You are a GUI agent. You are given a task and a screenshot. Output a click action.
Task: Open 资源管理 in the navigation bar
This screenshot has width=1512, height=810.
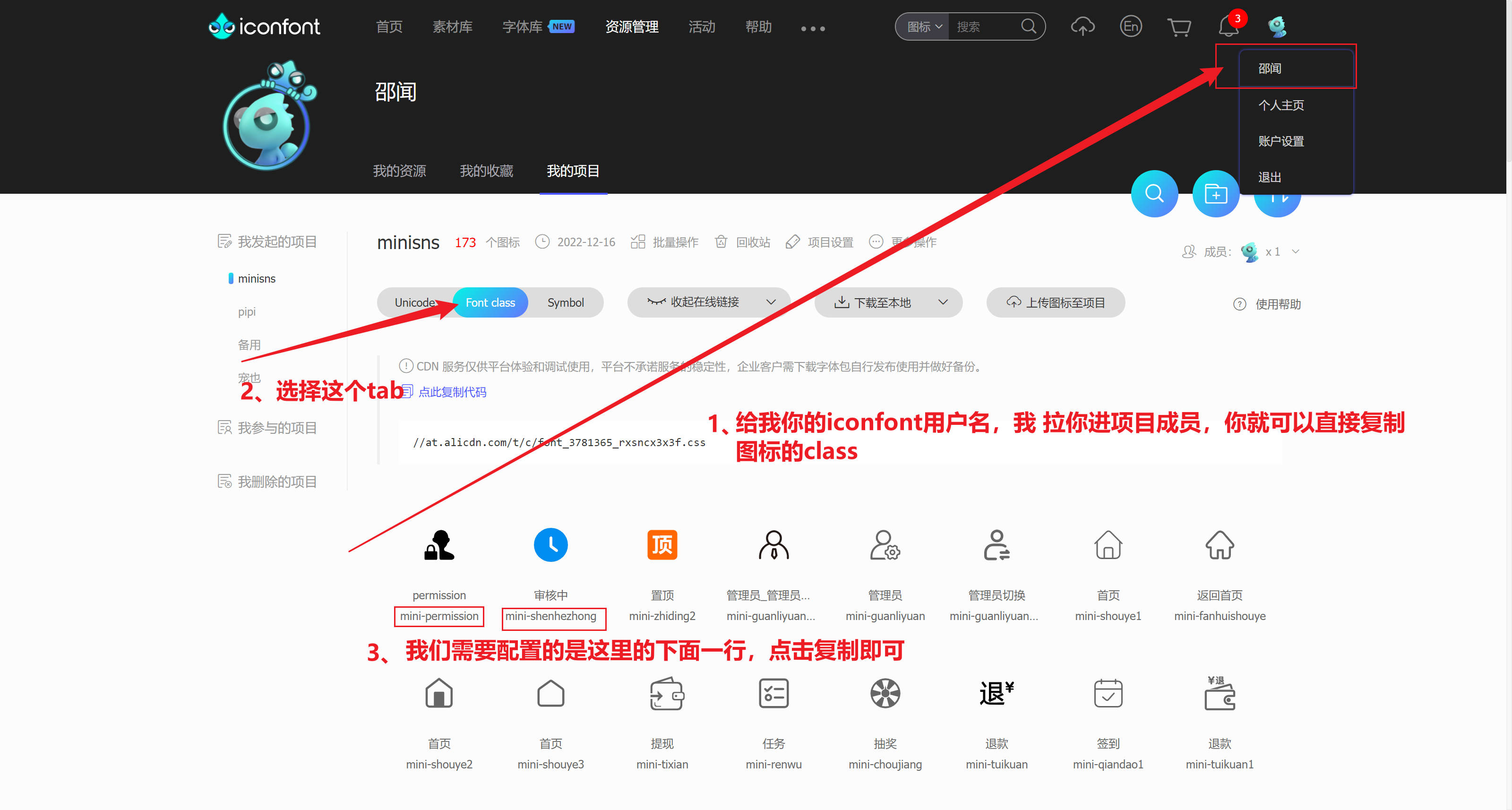(x=632, y=27)
